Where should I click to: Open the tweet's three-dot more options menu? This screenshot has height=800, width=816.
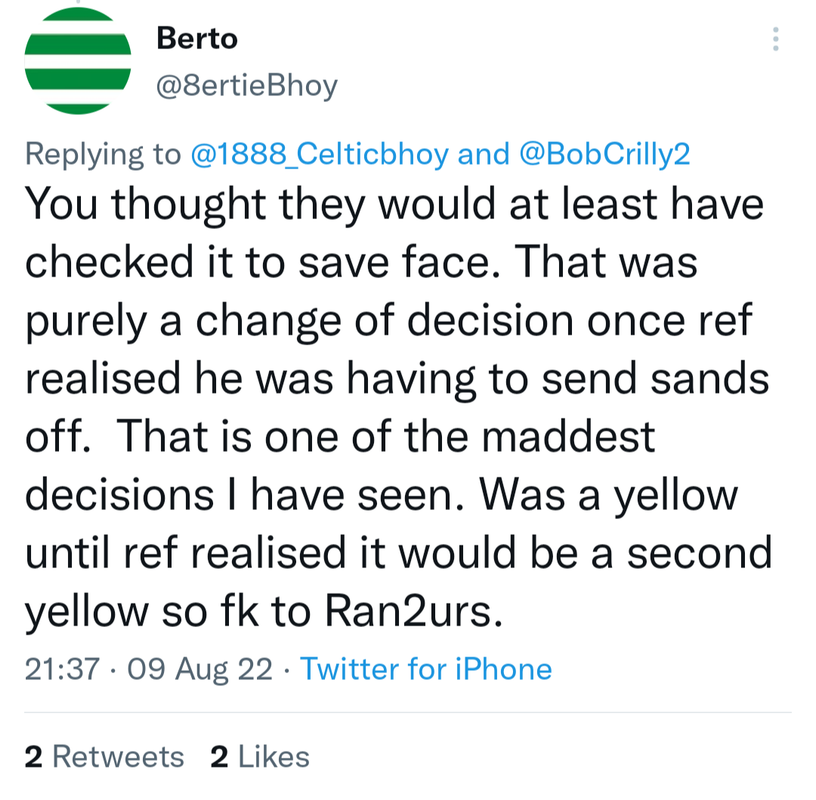pos(777,41)
